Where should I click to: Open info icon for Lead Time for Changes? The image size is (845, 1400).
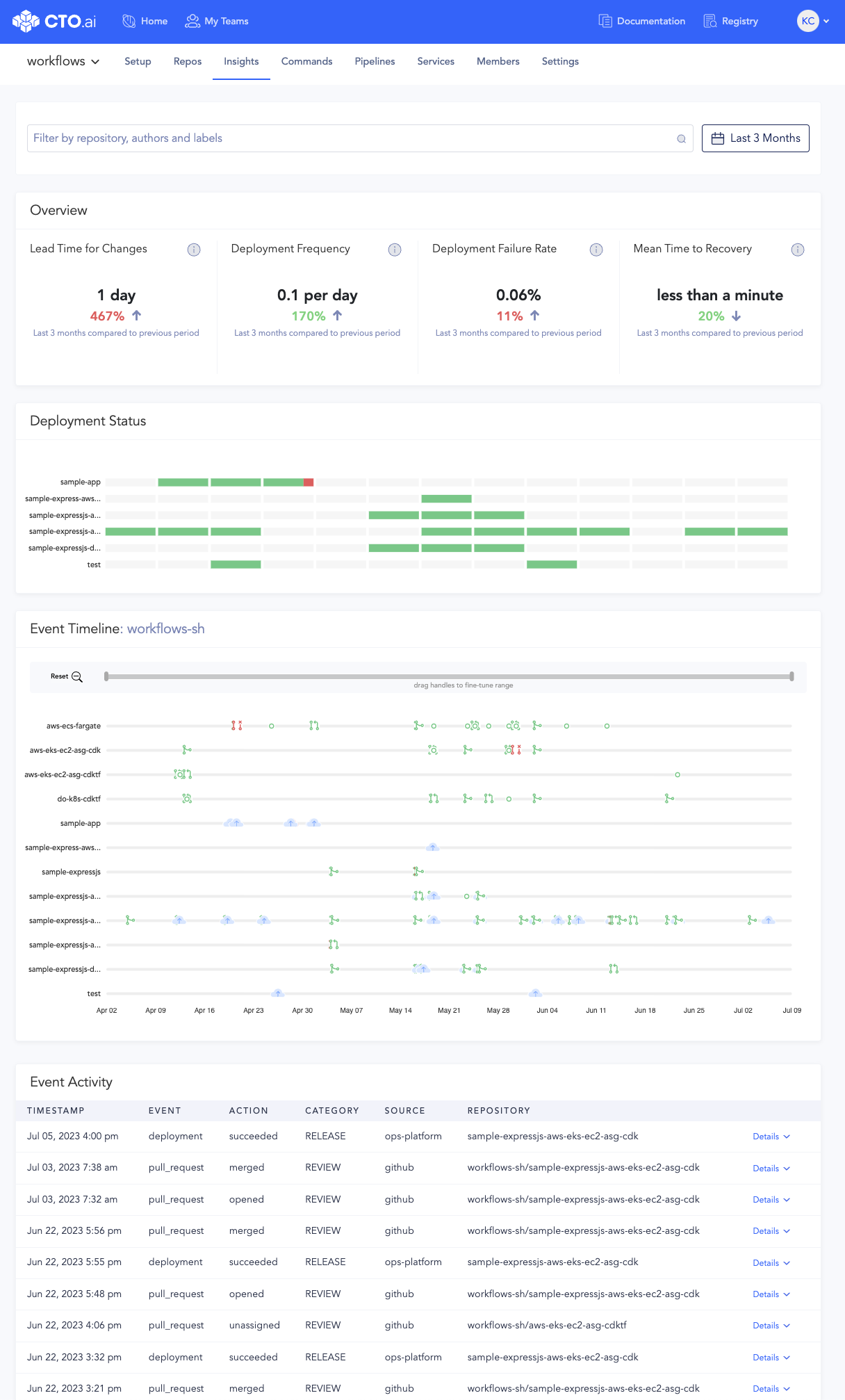tap(194, 250)
